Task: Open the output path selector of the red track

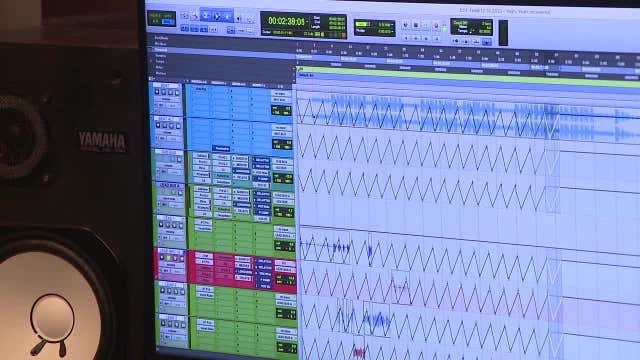Action: (x=285, y=270)
